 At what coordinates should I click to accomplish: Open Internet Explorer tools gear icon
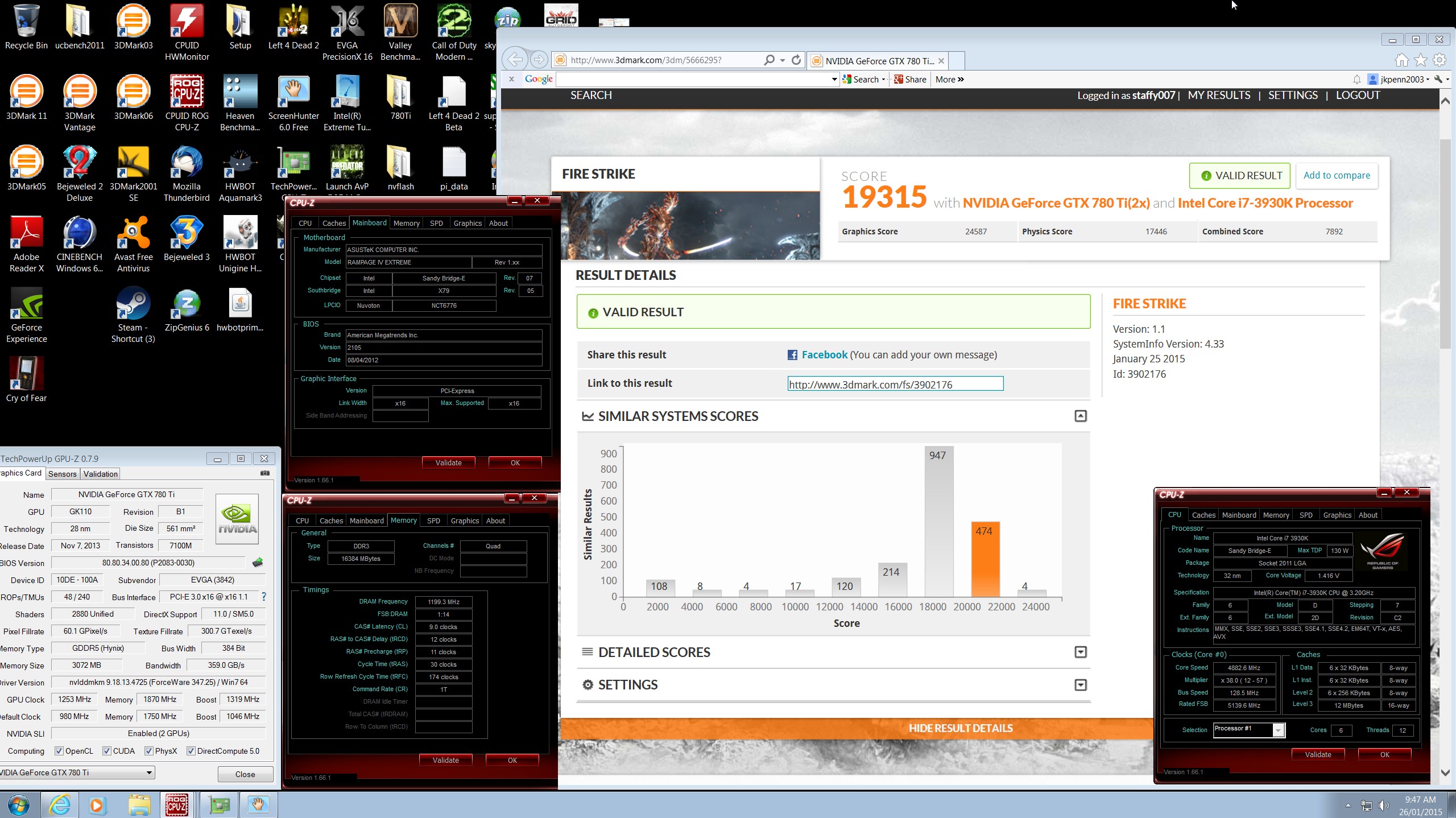coord(1440,60)
